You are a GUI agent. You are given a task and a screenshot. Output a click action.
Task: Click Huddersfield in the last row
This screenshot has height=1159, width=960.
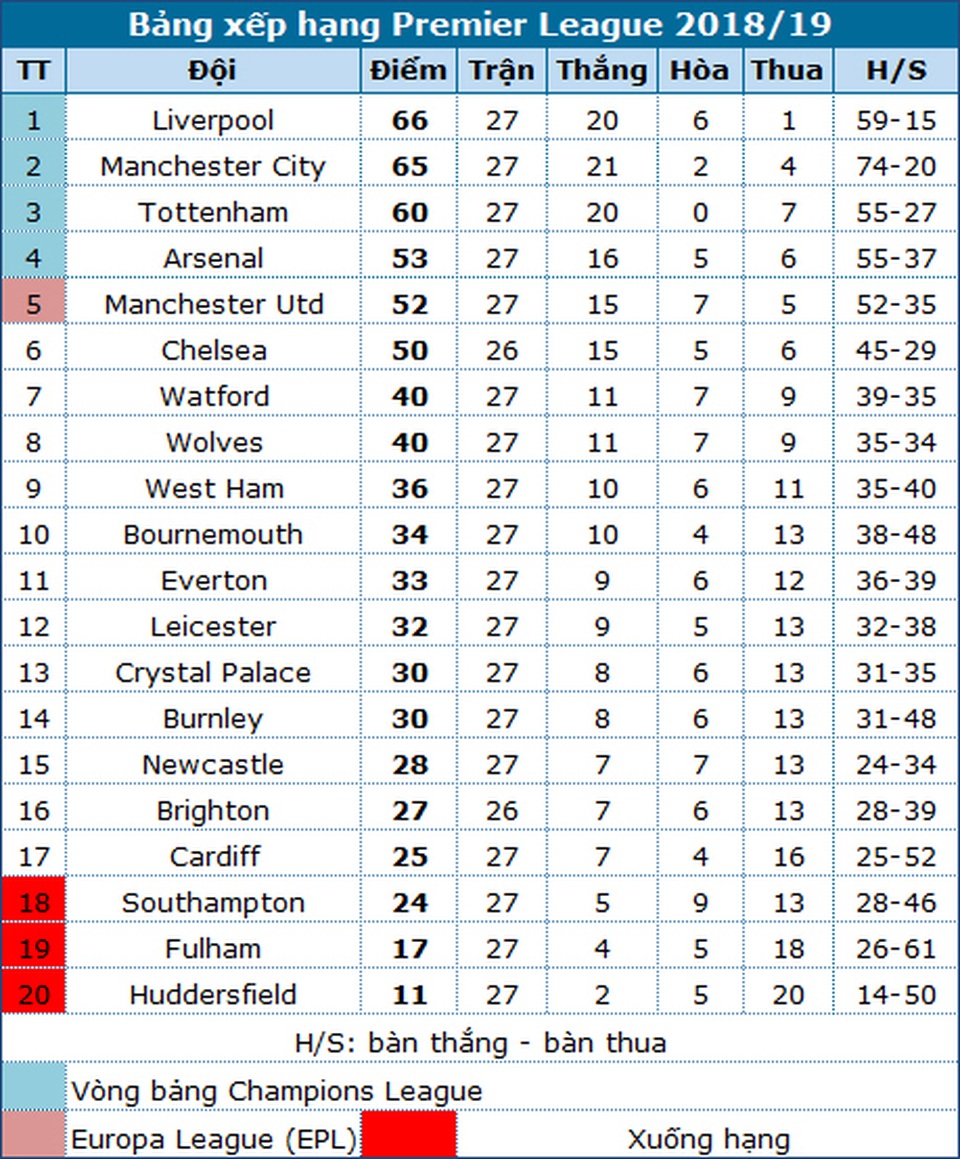point(213,995)
